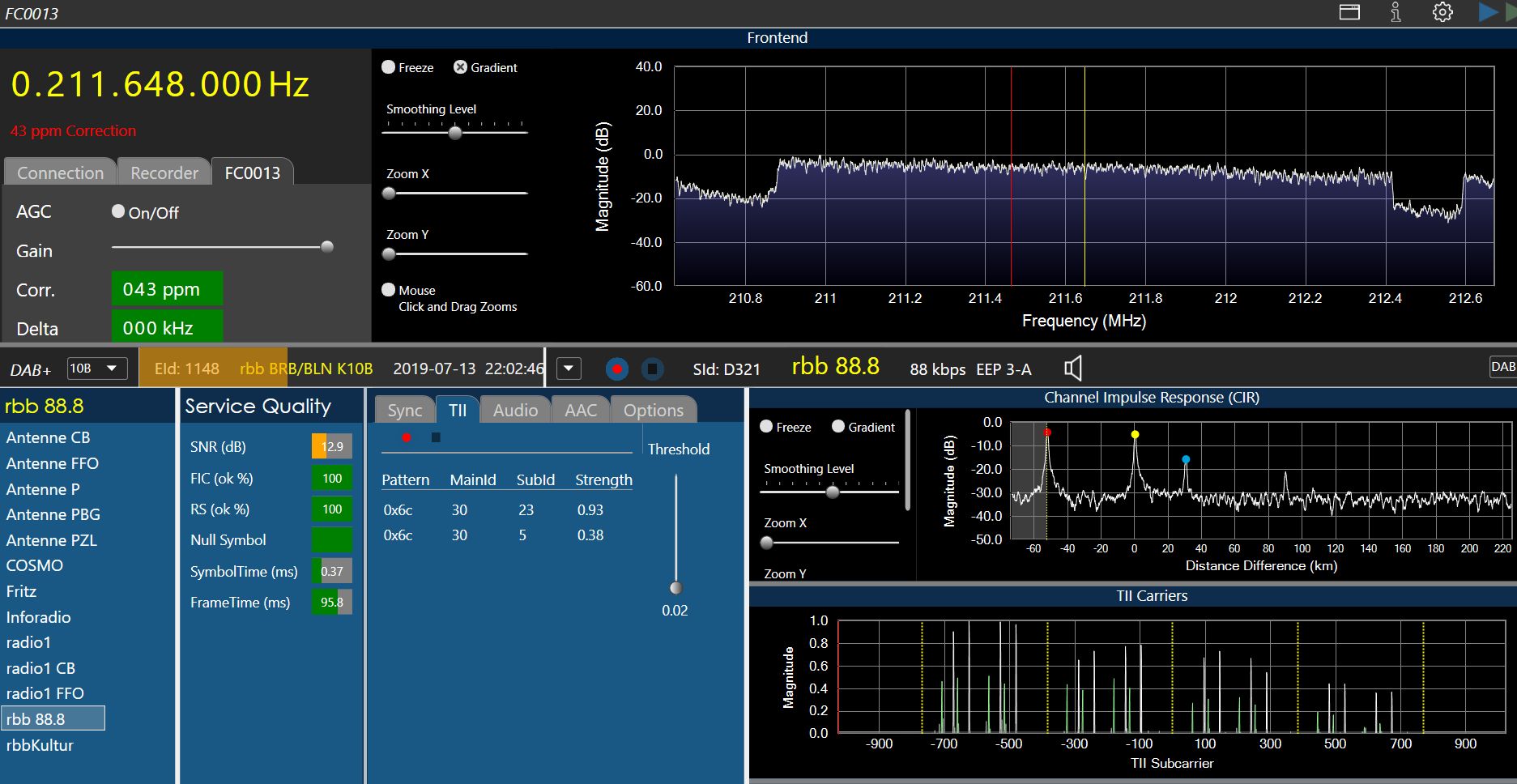Viewport: 1517px width, 784px height.
Task: Enable Freeze on the Frontend spectrum
Action: click(389, 67)
